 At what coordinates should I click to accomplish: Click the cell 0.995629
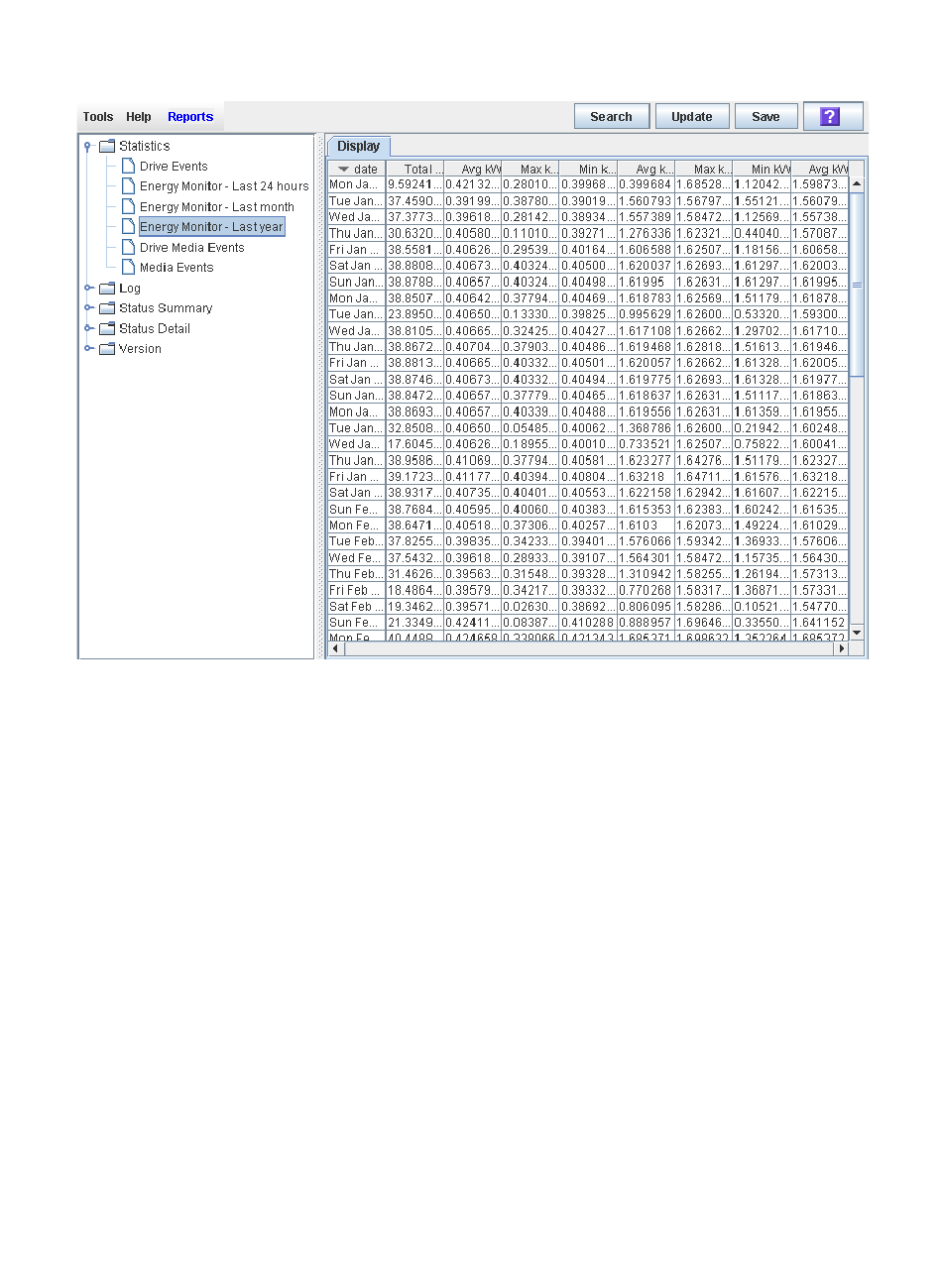click(647, 314)
